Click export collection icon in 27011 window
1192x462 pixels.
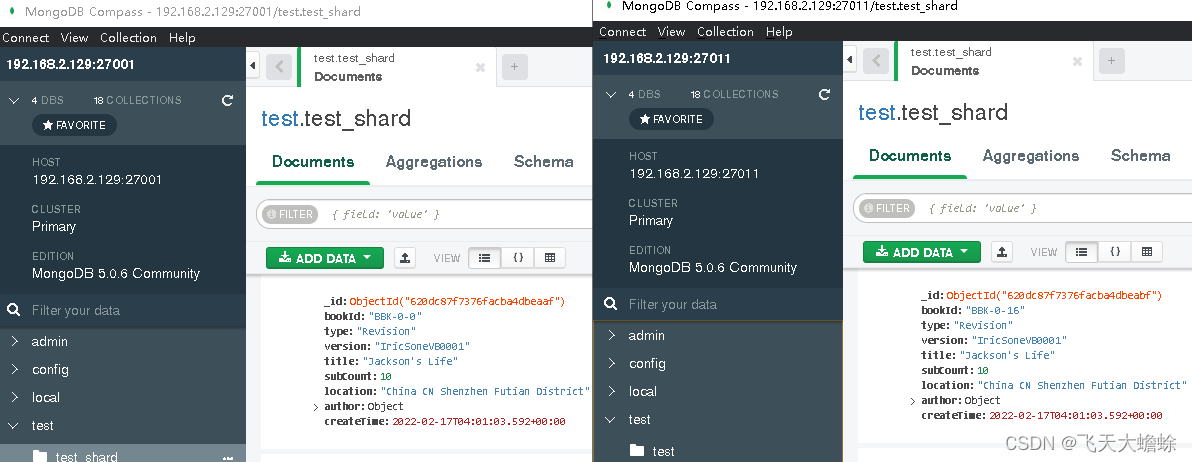1001,252
